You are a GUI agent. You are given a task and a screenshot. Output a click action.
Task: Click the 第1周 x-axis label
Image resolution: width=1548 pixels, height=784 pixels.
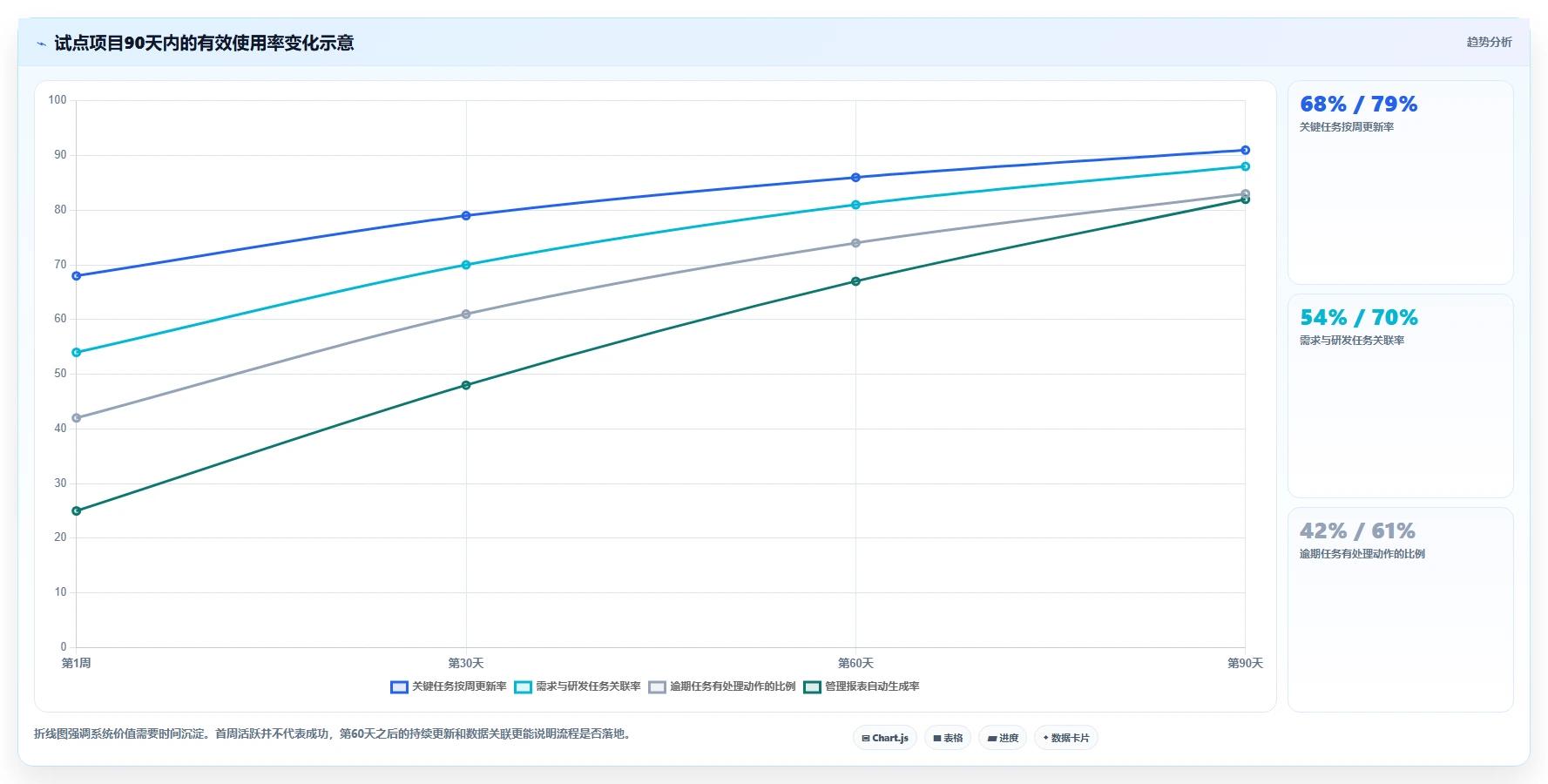[x=77, y=664]
